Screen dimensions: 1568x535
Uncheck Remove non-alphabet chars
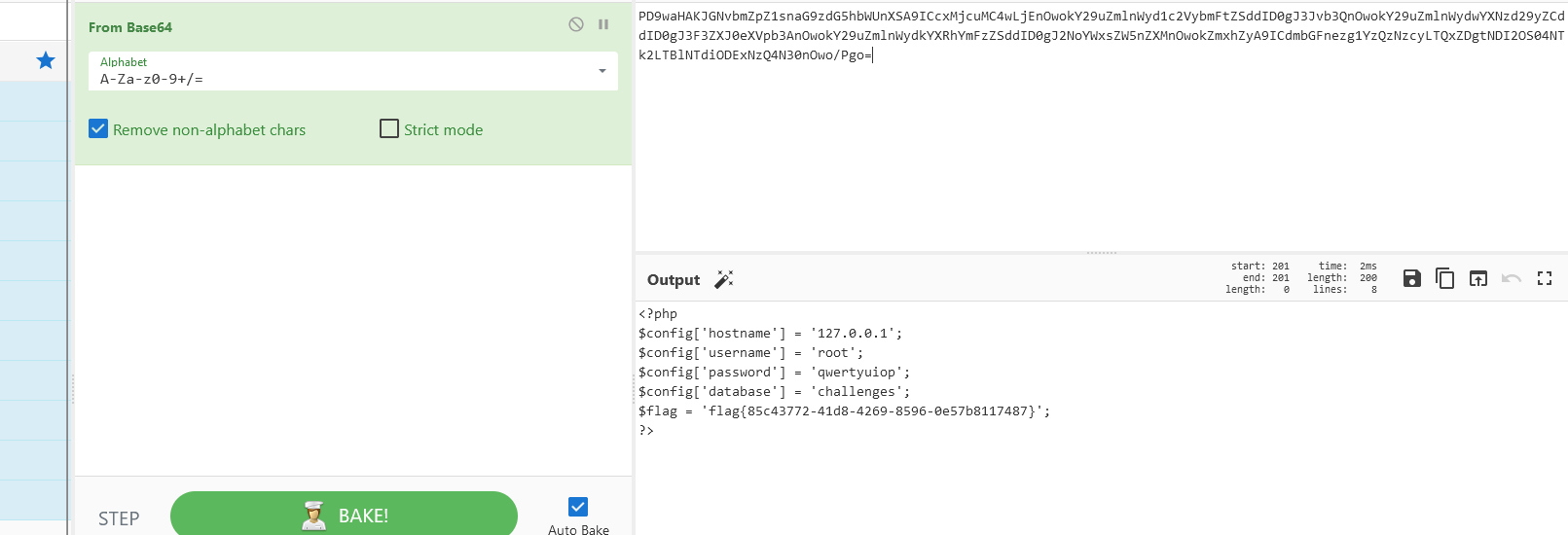pos(98,129)
